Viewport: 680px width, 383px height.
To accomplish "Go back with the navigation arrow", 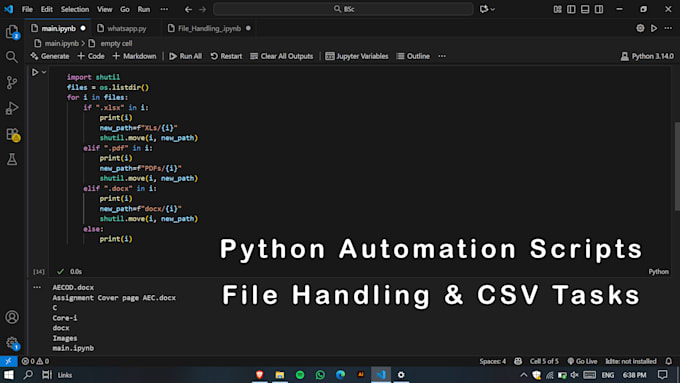I will pos(188,9).
